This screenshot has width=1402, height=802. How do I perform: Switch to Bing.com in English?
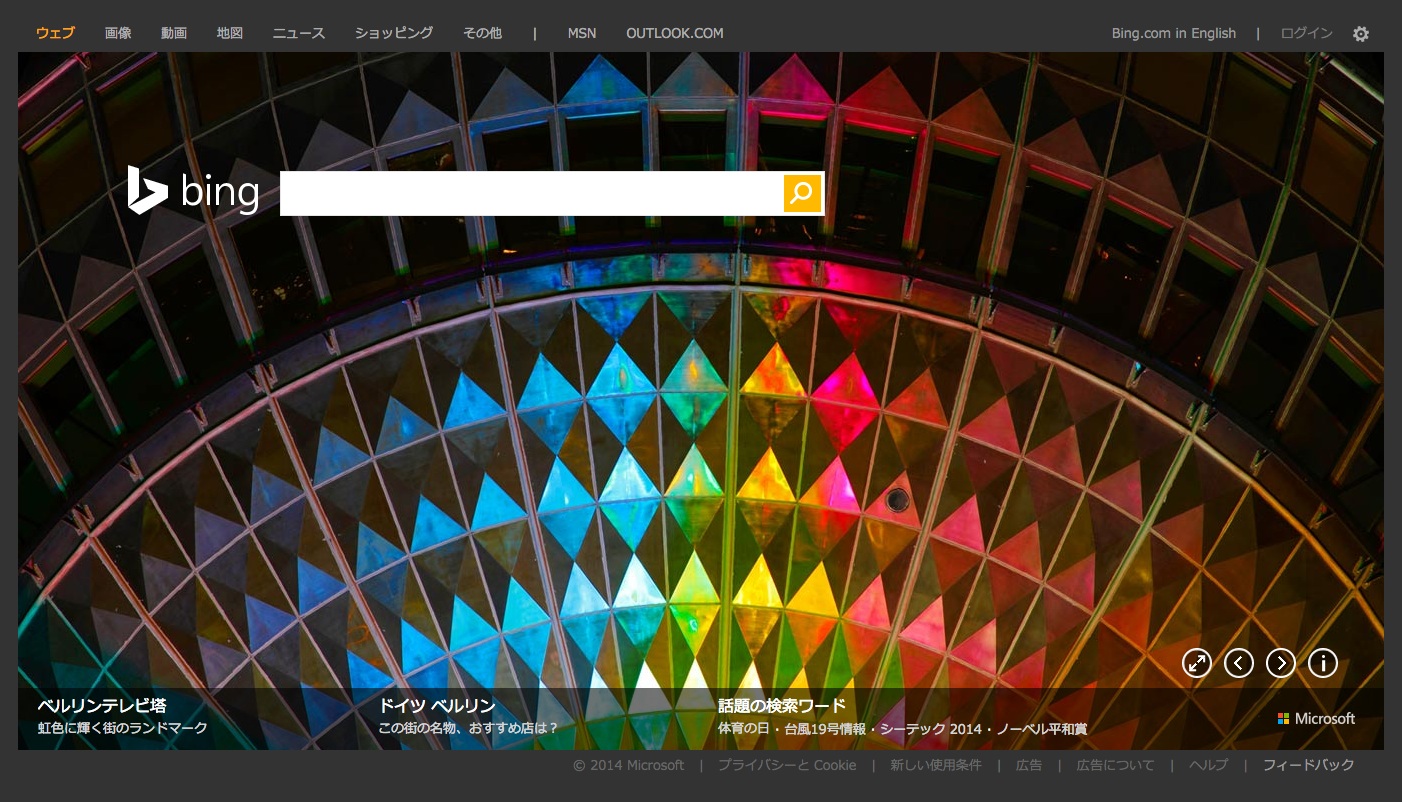coord(1173,33)
